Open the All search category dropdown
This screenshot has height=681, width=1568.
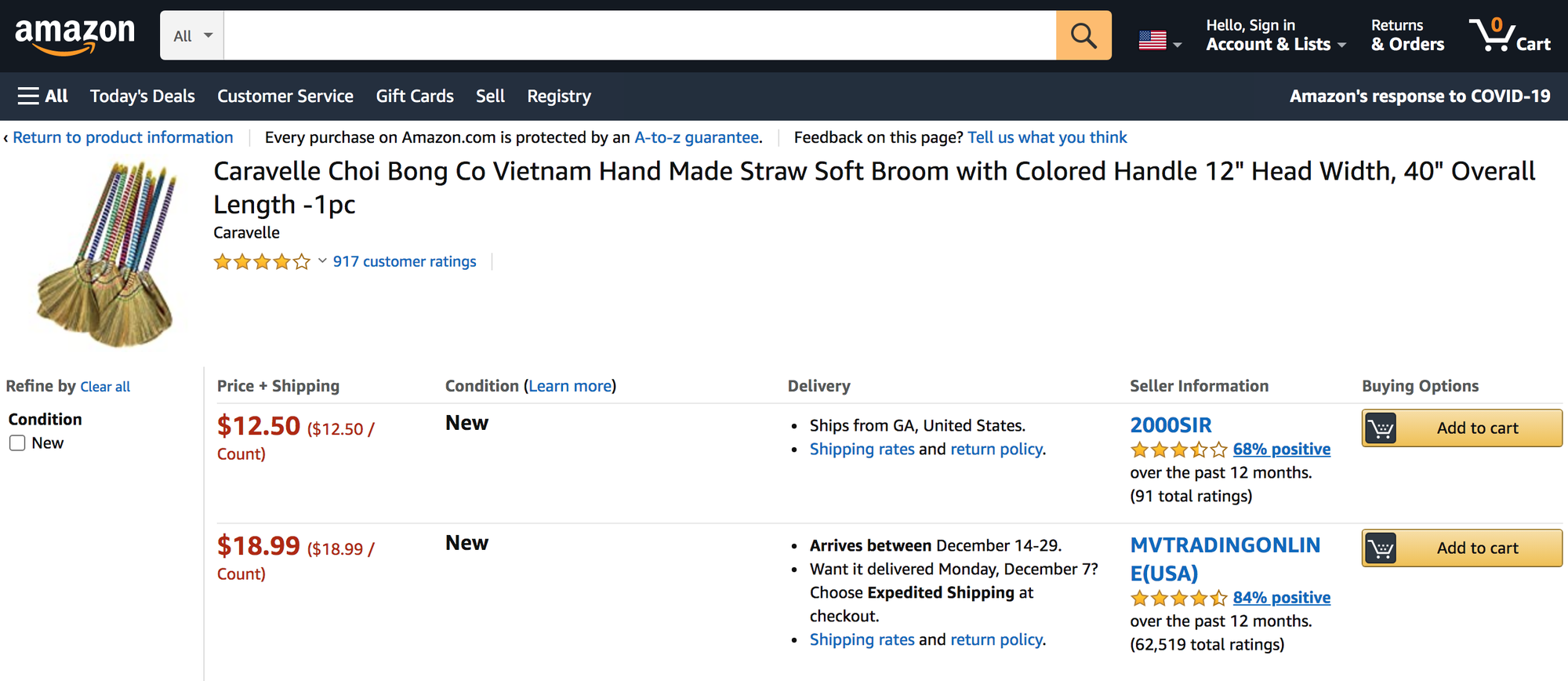[192, 35]
